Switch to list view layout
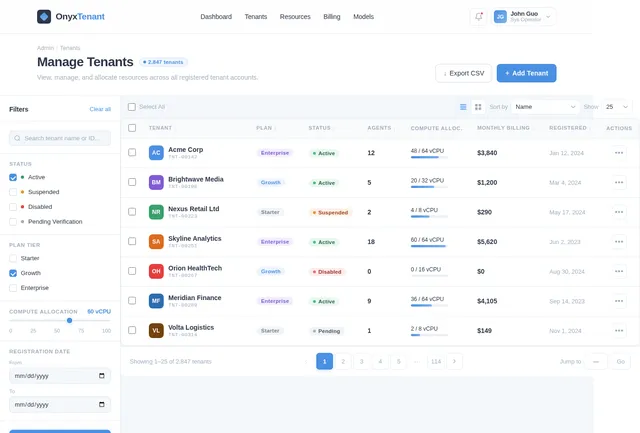The image size is (640, 433). click(x=463, y=106)
